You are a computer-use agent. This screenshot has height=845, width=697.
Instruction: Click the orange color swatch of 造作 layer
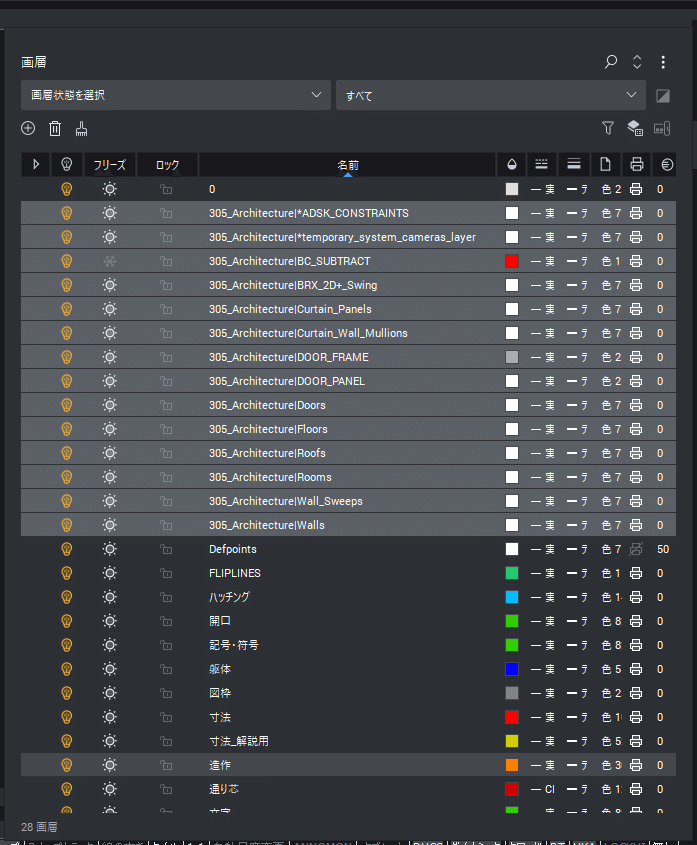(x=512, y=765)
